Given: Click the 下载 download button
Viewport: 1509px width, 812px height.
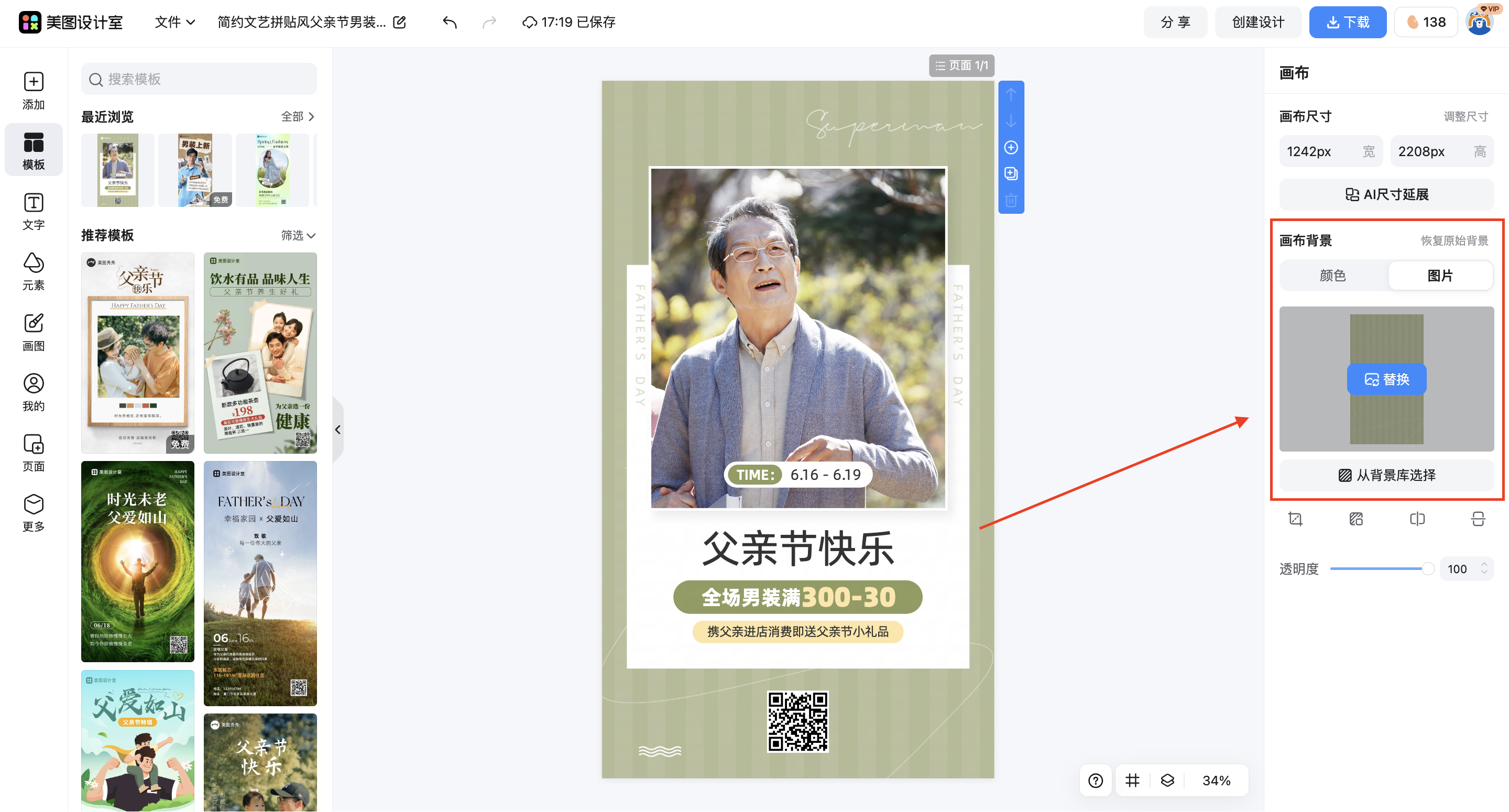Looking at the screenshot, I should (x=1348, y=21).
